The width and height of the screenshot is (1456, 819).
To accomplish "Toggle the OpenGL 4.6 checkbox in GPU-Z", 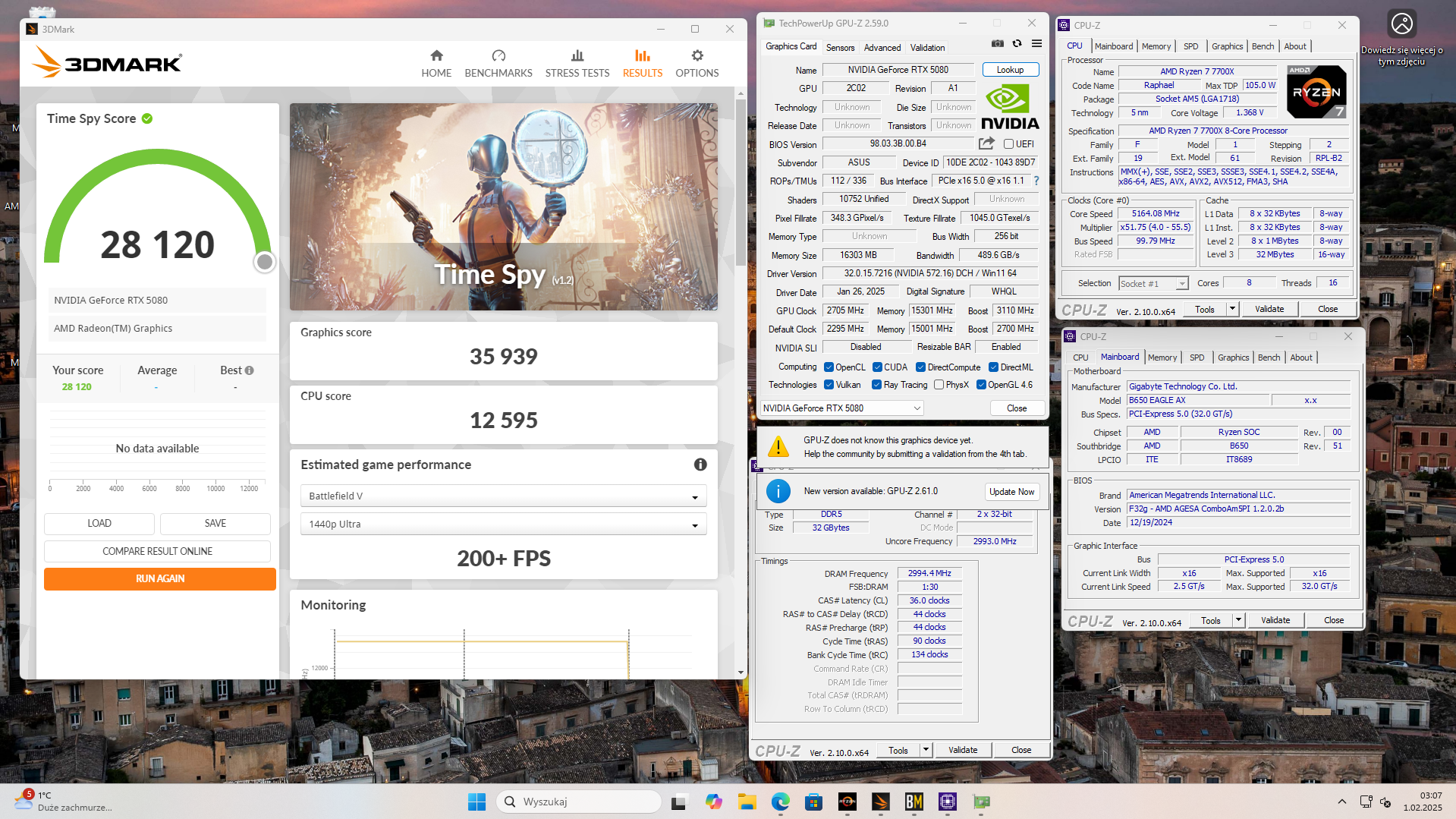I will click(981, 385).
